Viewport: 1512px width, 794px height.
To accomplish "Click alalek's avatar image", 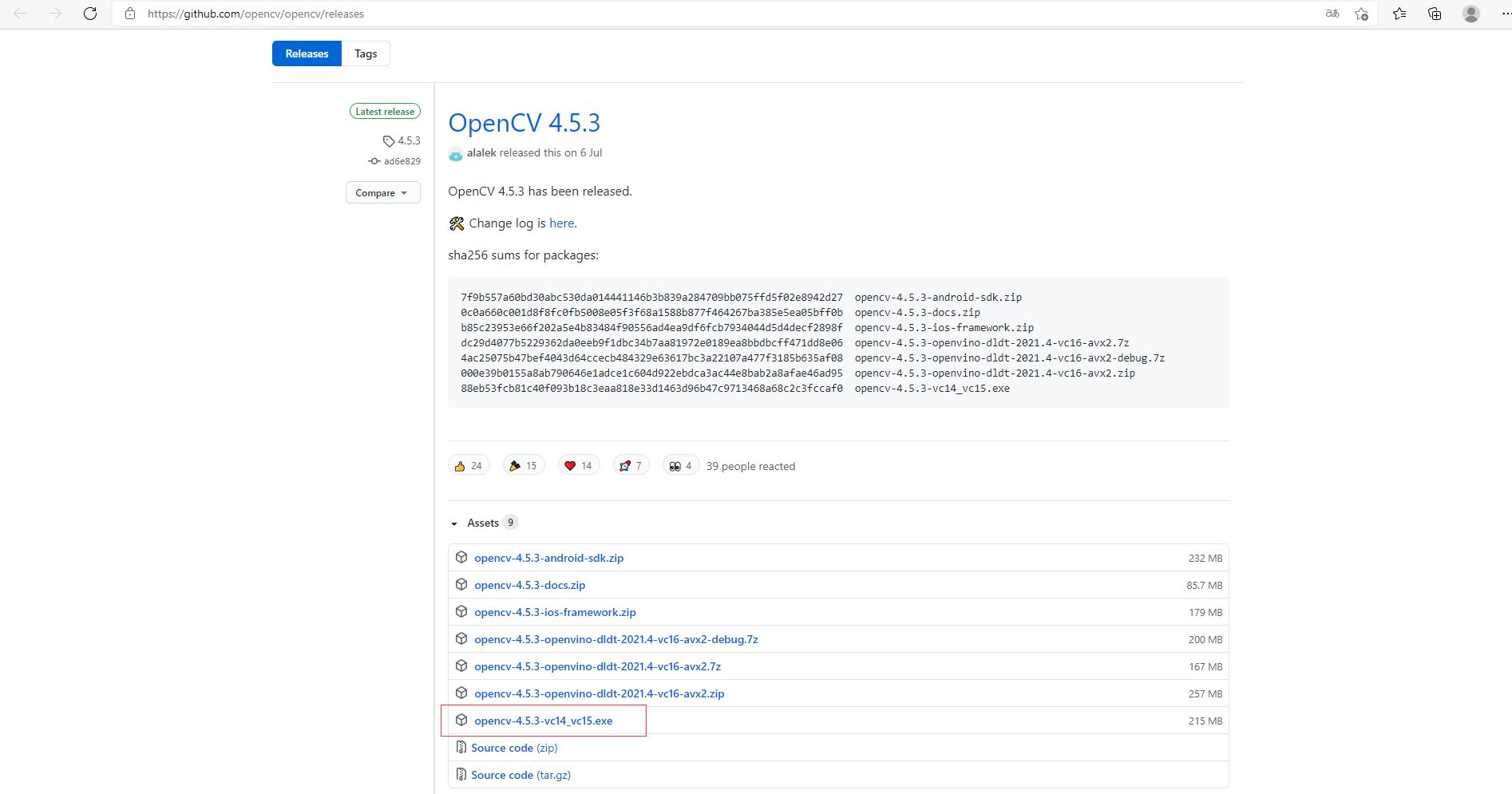I will point(456,153).
